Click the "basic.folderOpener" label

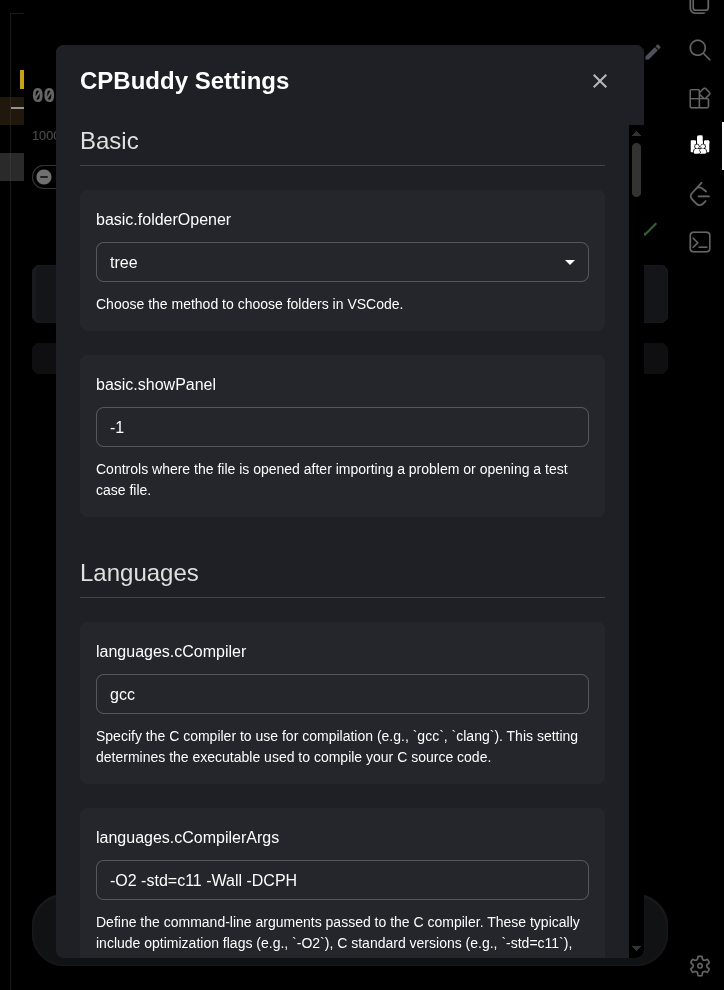163,220
